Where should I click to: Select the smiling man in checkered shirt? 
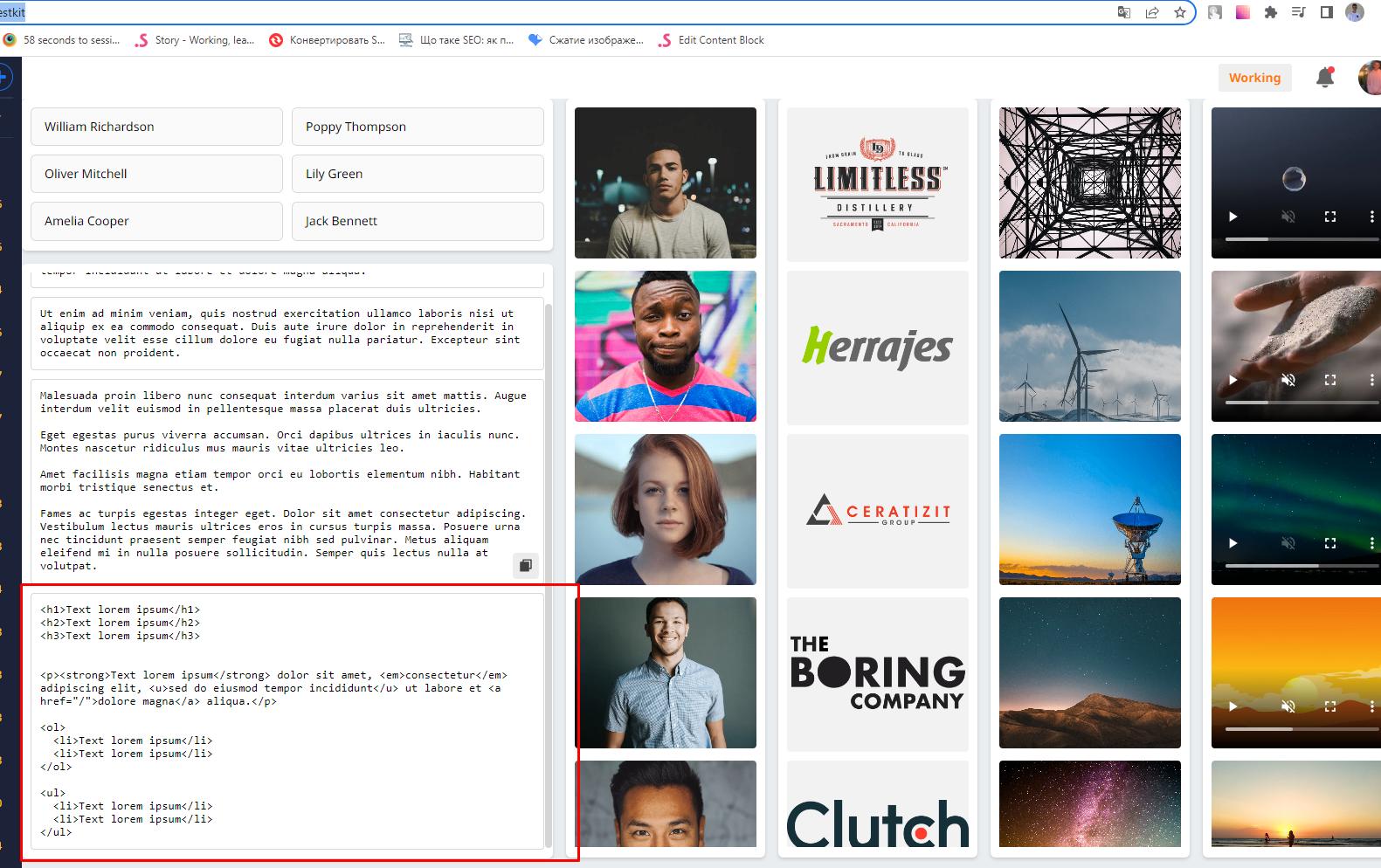click(x=666, y=672)
